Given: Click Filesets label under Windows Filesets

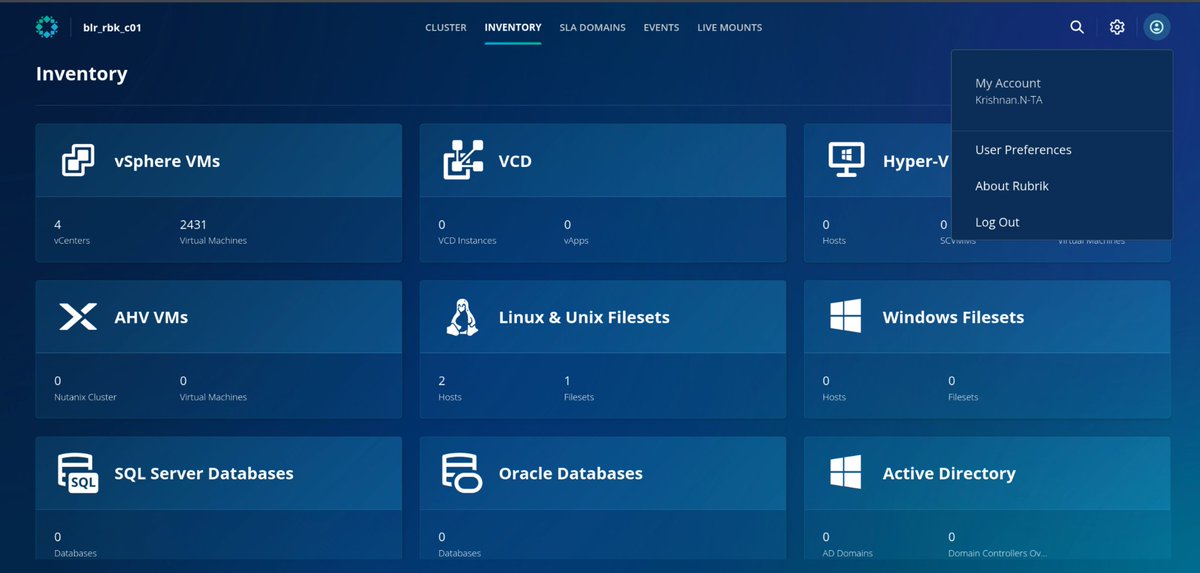Looking at the screenshot, I should tap(963, 397).
